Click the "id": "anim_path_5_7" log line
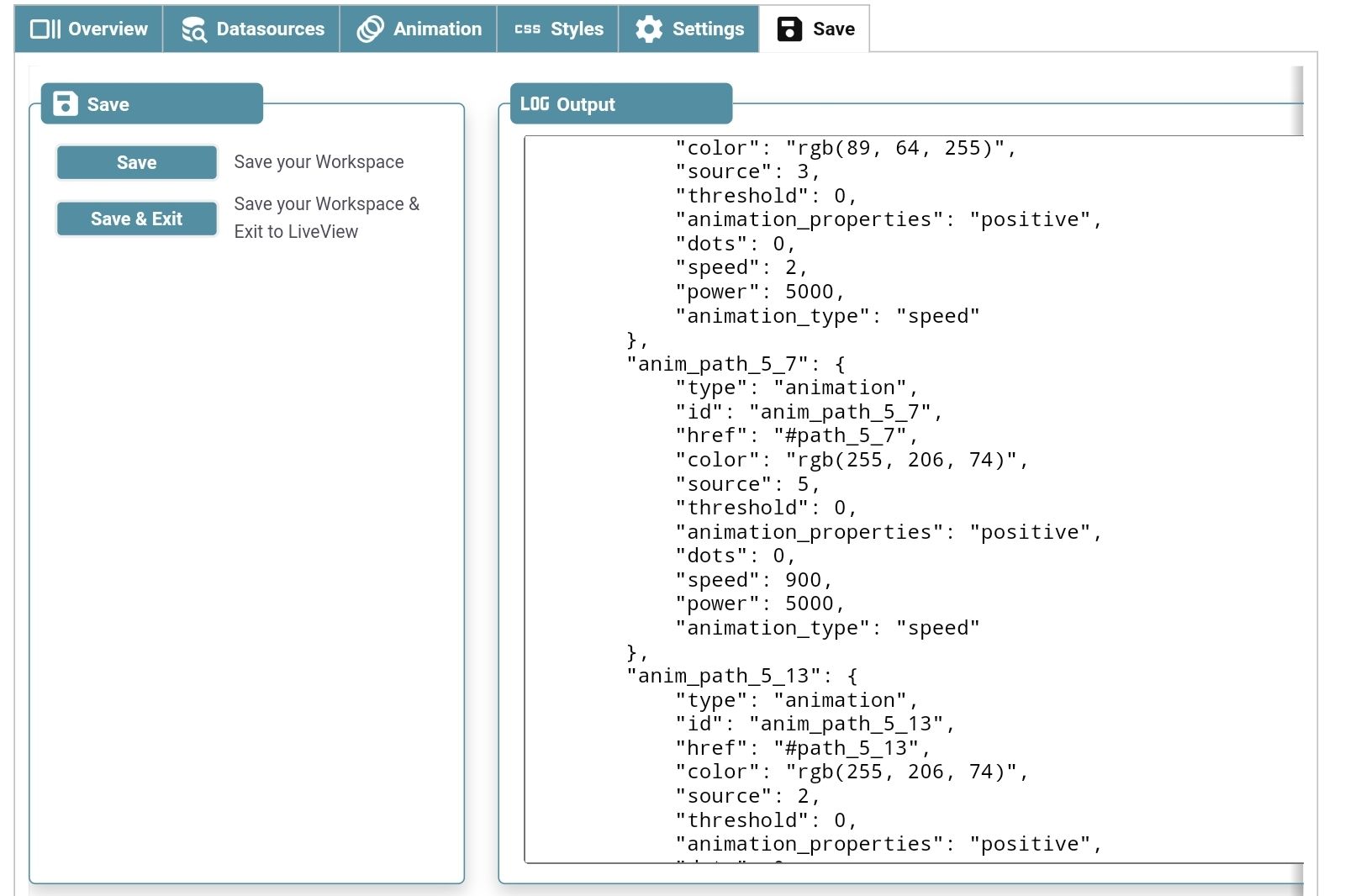Viewport: 1345px width, 896px height. 809,412
